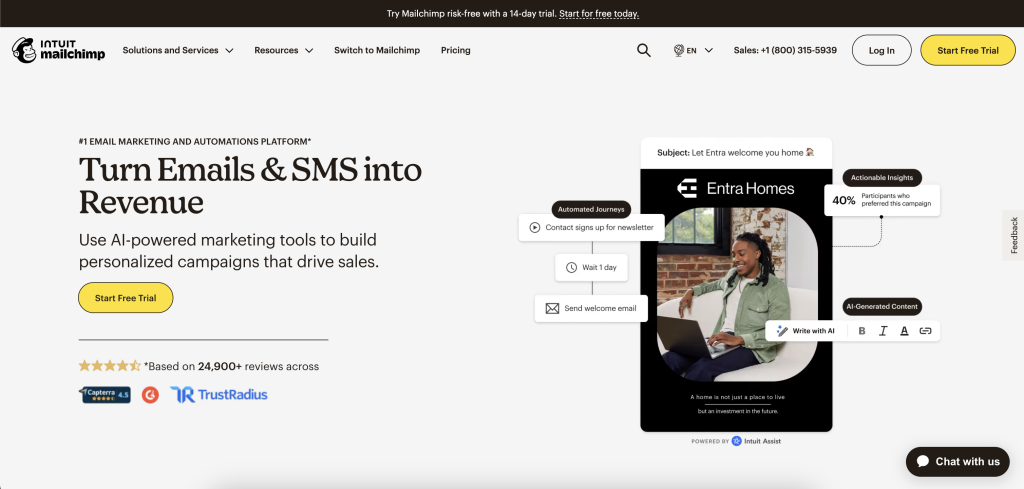Click the underline text color icon
The image size is (1024, 489).
click(x=904, y=331)
